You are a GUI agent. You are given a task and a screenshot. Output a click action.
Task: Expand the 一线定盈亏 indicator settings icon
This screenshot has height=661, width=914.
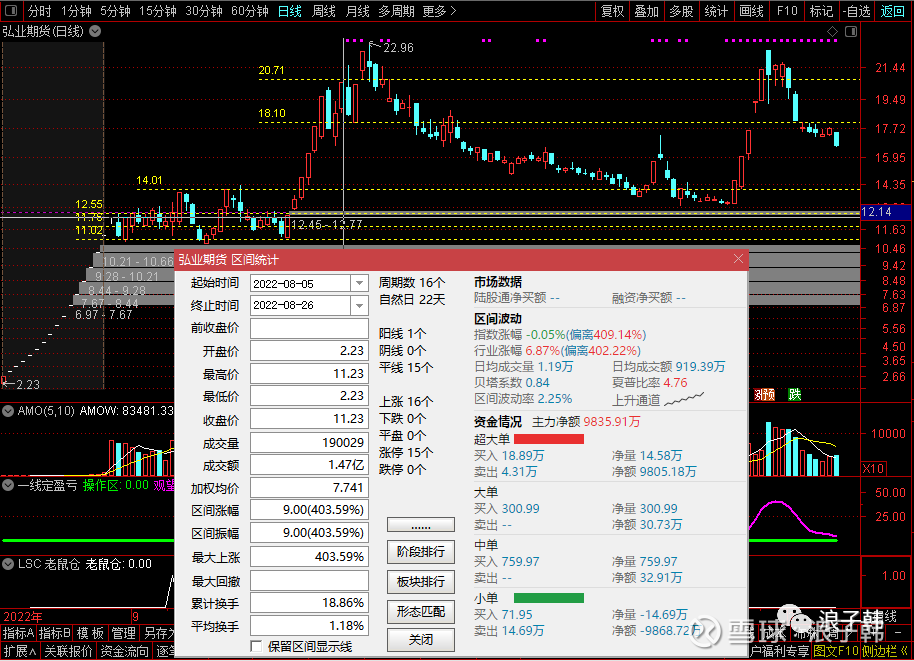tap(8, 485)
